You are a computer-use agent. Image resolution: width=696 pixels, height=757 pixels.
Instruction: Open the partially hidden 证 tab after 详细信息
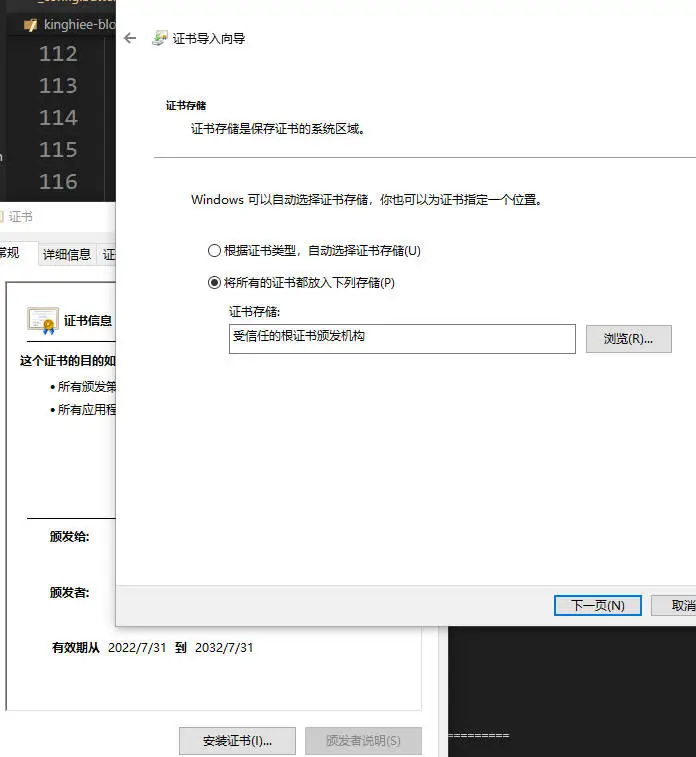[107, 254]
